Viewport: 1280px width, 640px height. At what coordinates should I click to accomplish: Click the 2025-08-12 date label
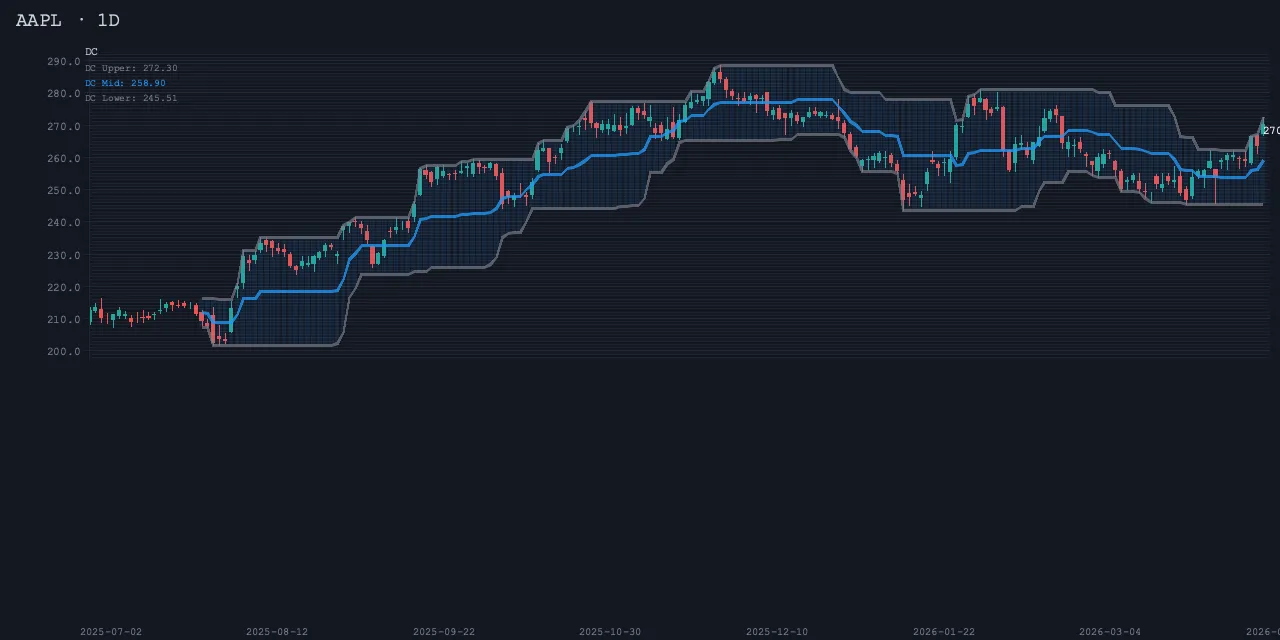click(x=277, y=632)
